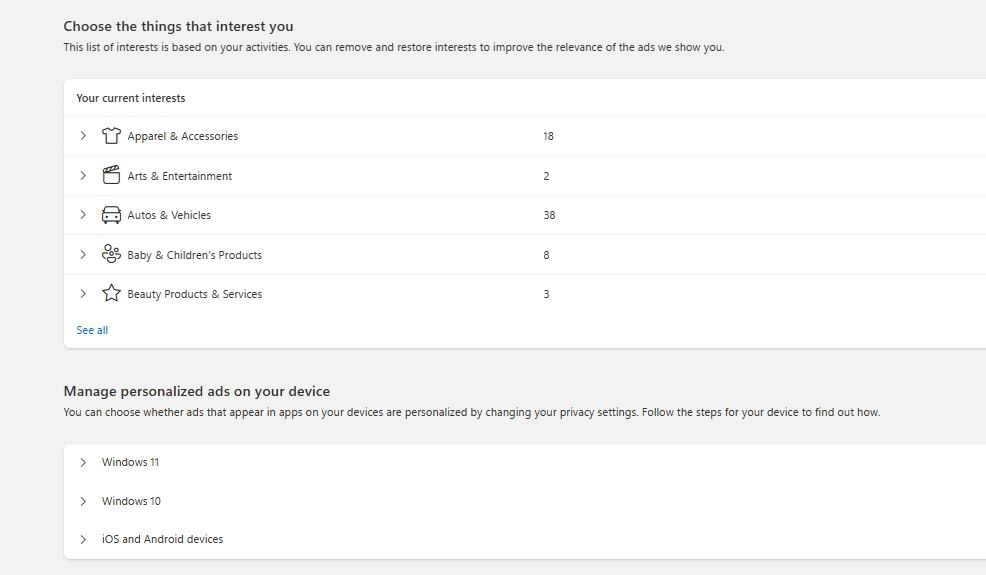Expand the Autos & Vehicles row chevron
986x575 pixels.
pyautogui.click(x=83, y=215)
